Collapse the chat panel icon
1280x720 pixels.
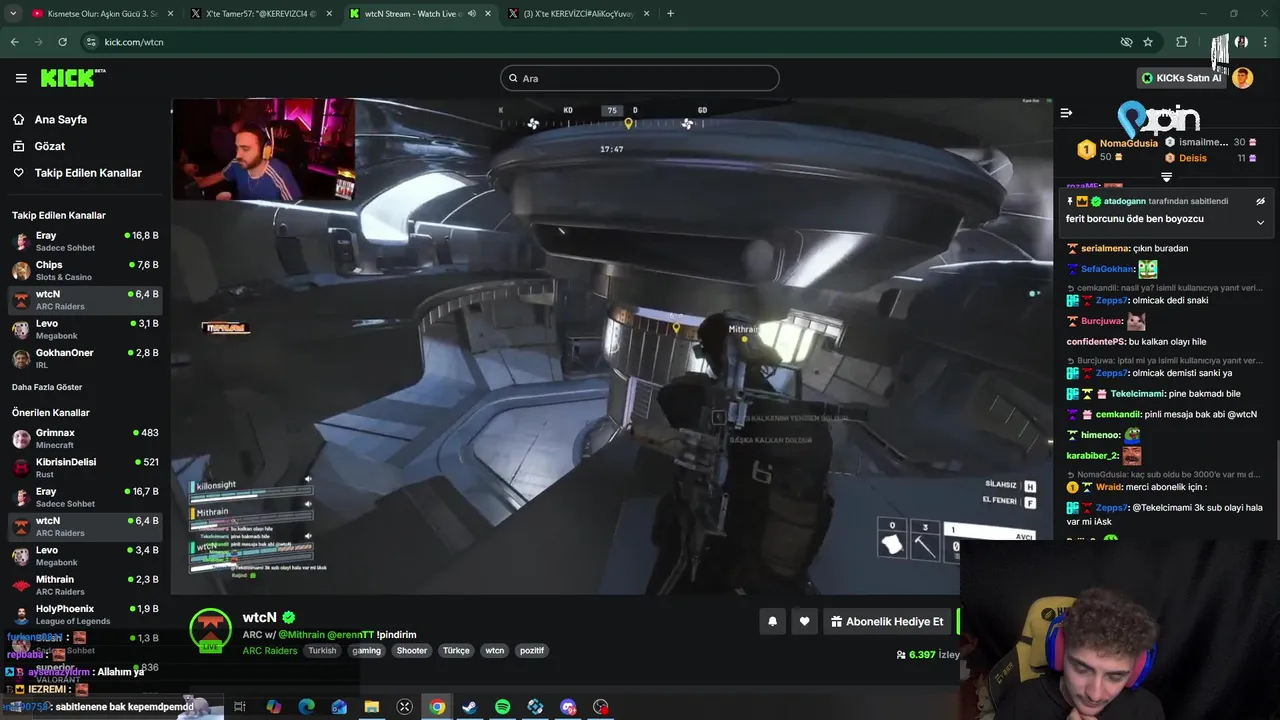click(1066, 113)
